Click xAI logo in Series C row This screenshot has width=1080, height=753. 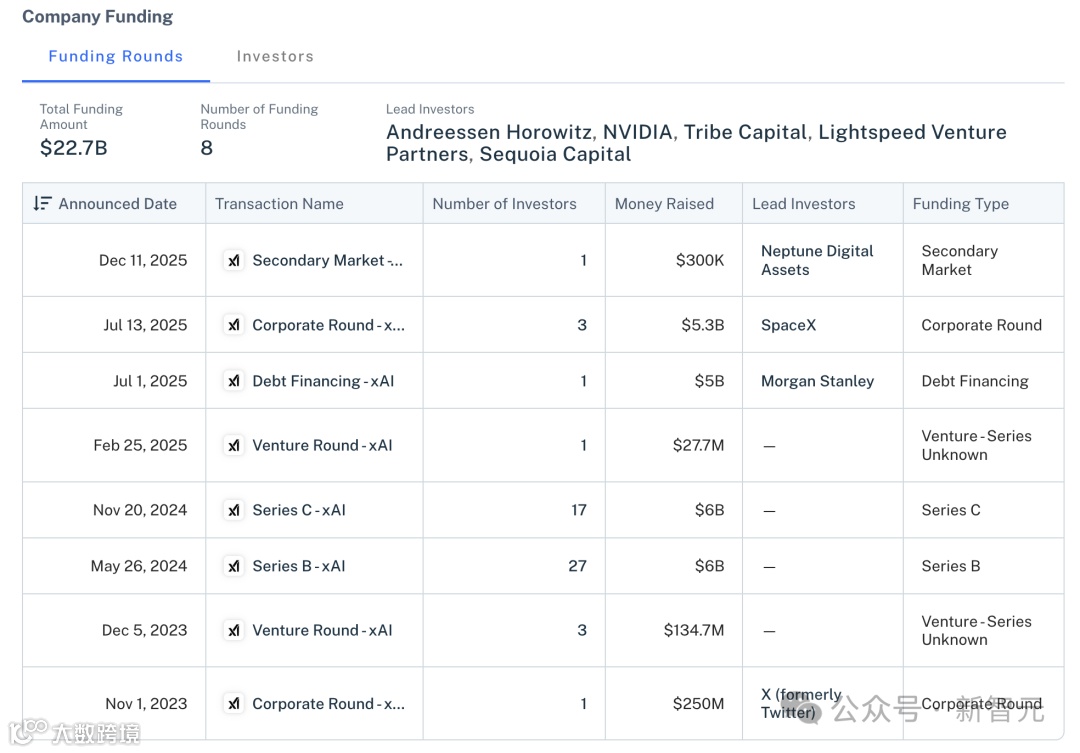[234, 510]
